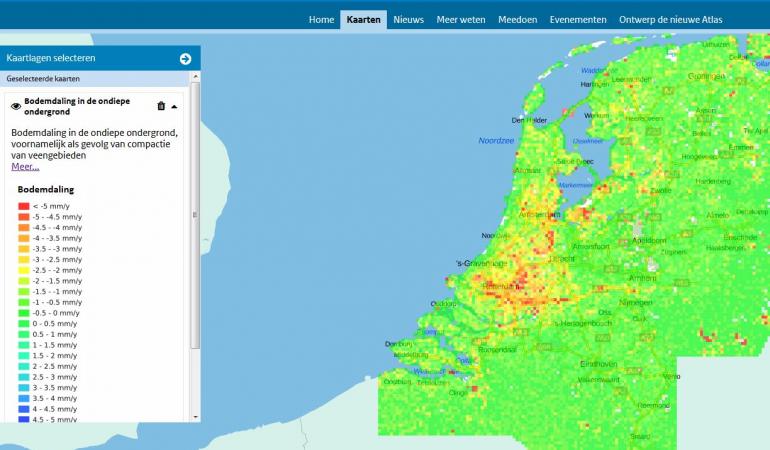Go to the Meedoen page
Viewport: 770px width, 450px height.
[518, 20]
